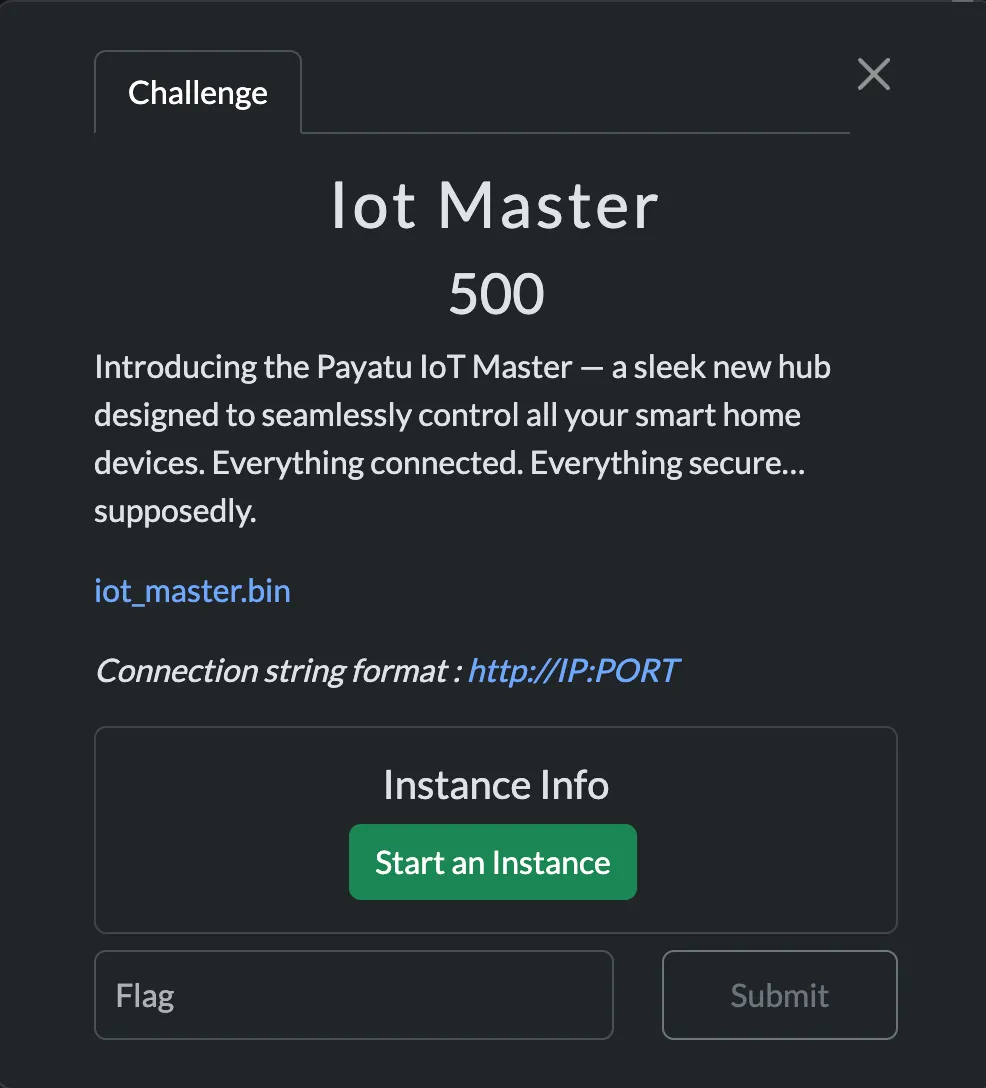986x1088 pixels.
Task: Select the Challenge tab label
Action: [x=197, y=92]
